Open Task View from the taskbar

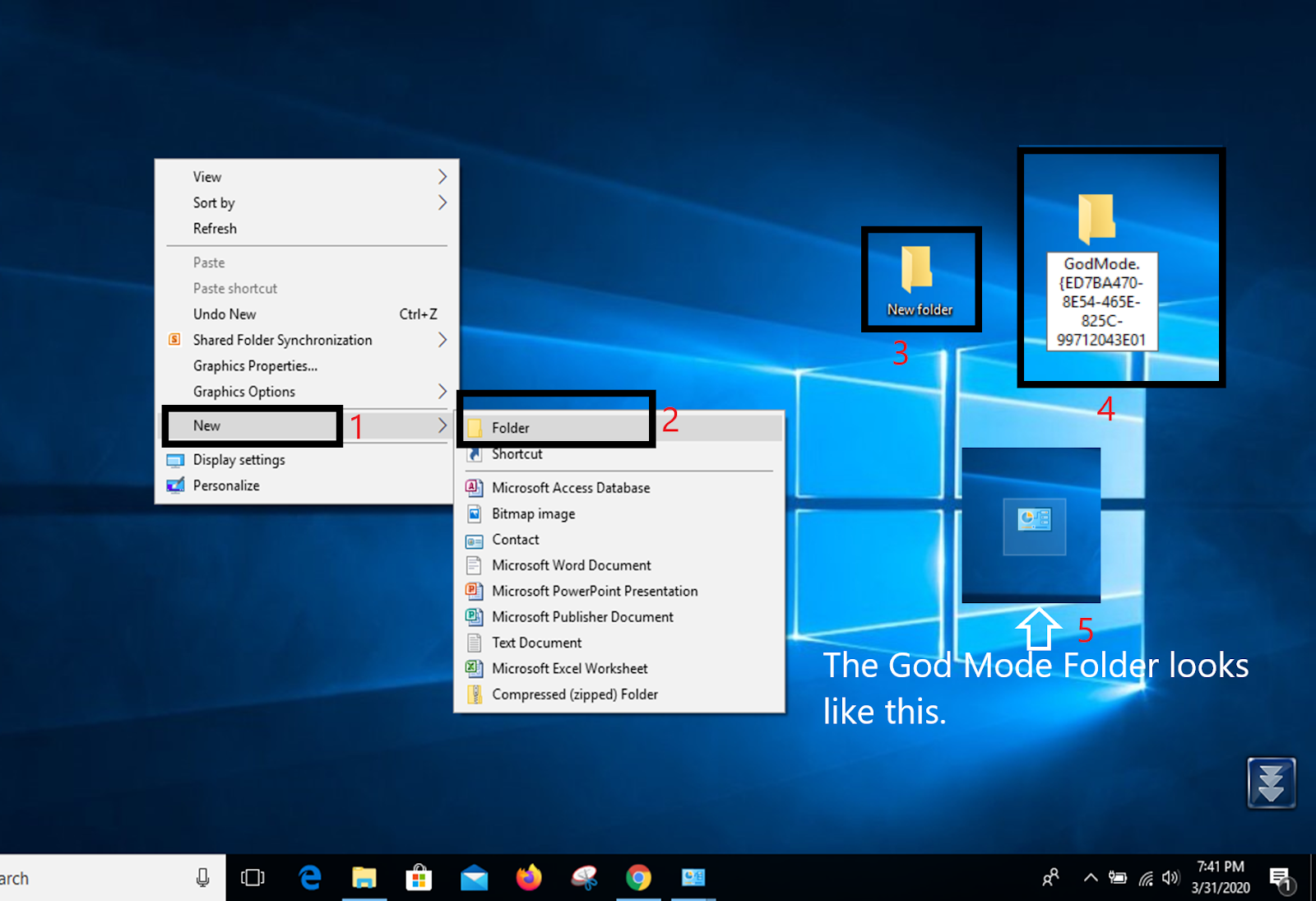254,878
